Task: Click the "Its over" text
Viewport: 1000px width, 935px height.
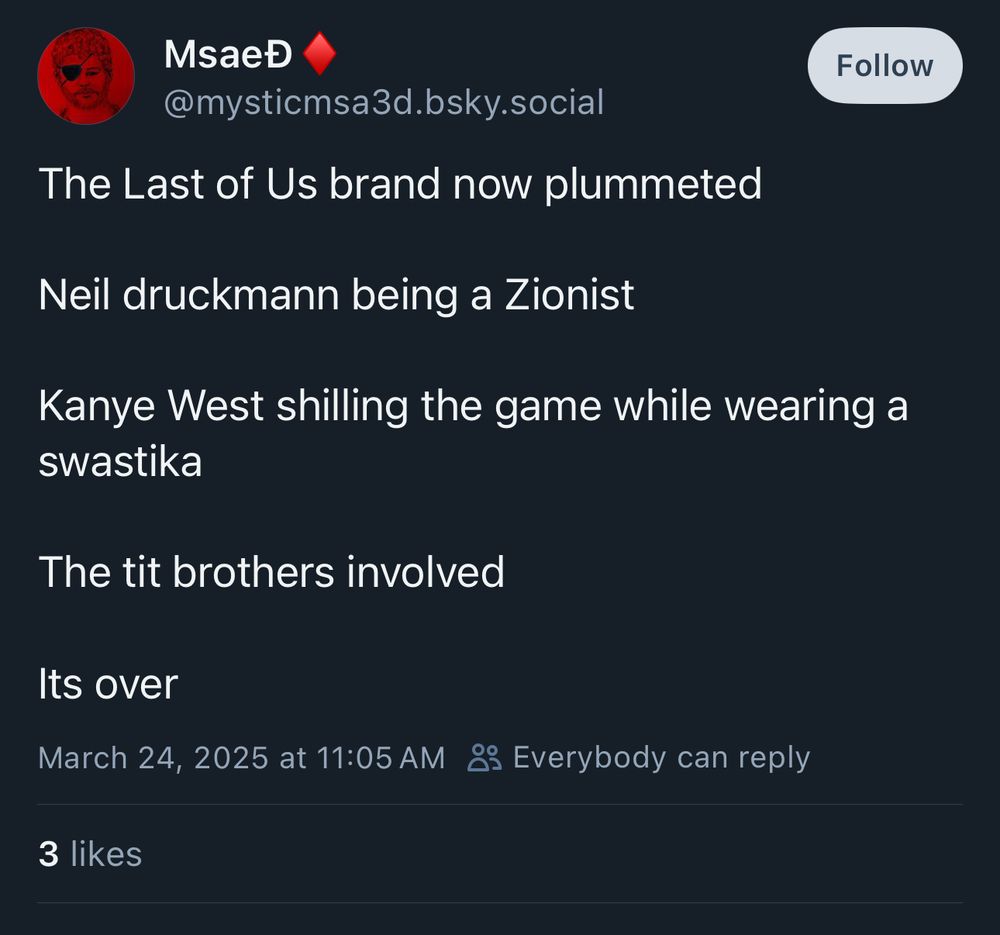Action: (x=108, y=684)
